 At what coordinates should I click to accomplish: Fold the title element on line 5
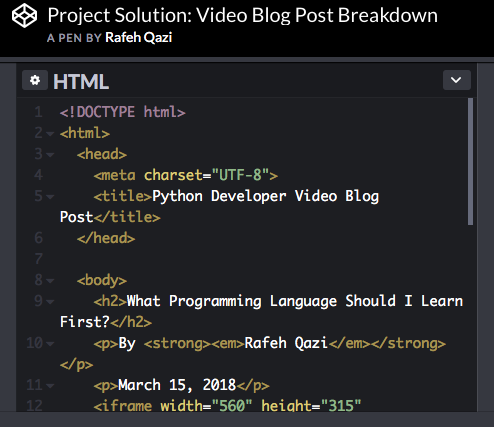click(50, 197)
